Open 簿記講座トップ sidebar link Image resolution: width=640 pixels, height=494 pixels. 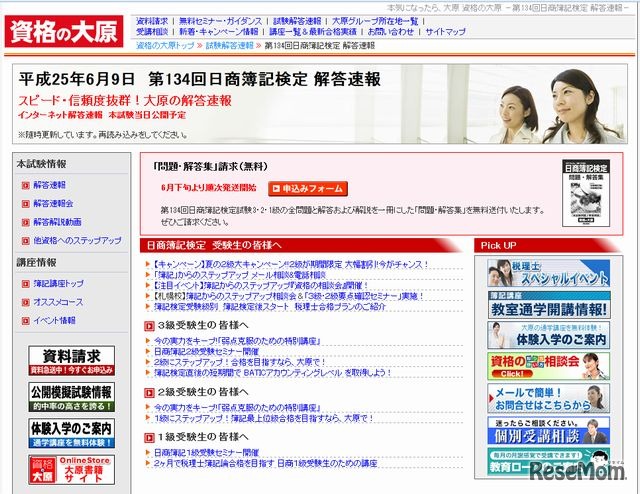[x=59, y=283]
